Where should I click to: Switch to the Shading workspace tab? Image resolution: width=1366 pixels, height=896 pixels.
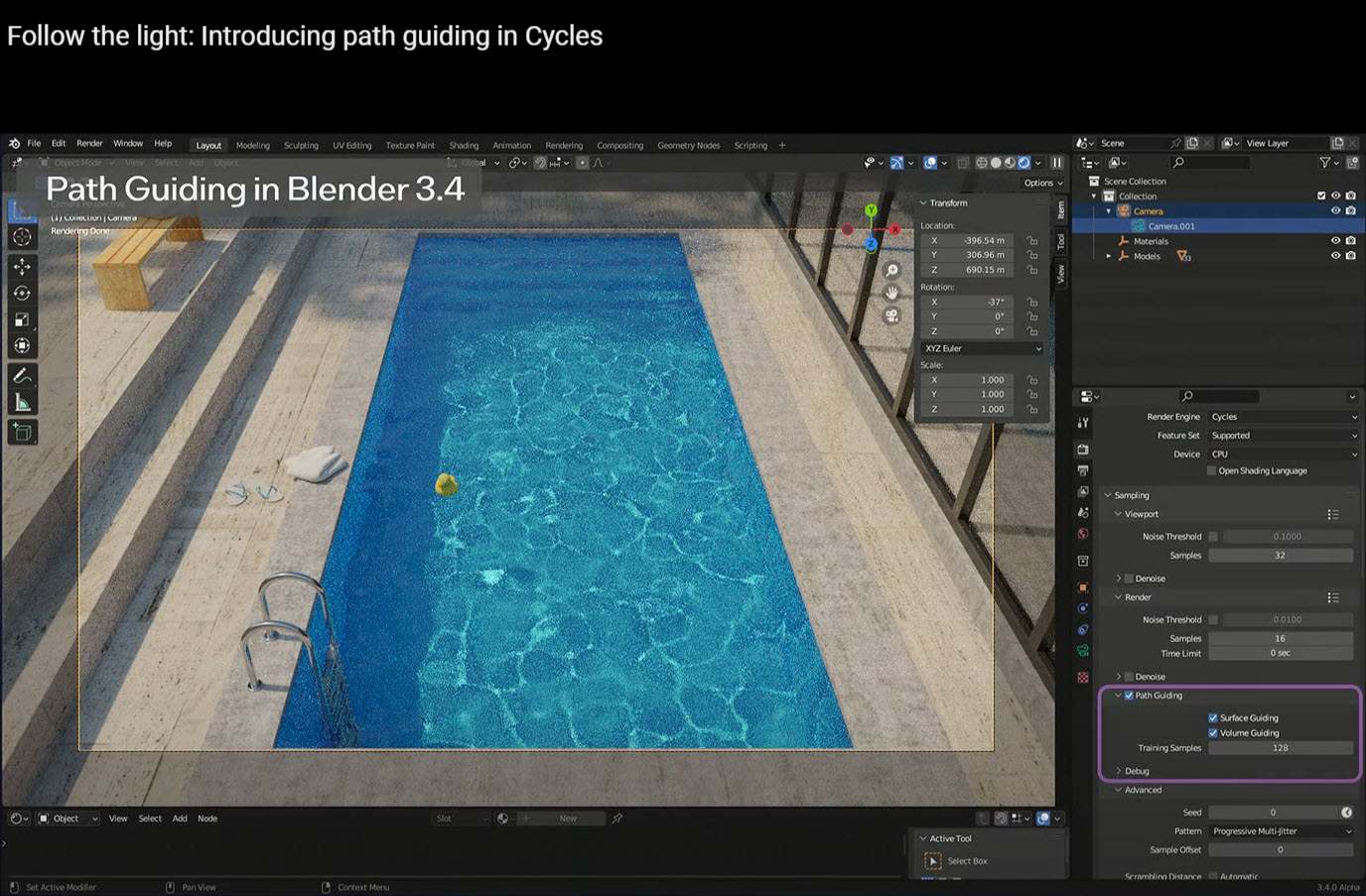pyautogui.click(x=463, y=146)
